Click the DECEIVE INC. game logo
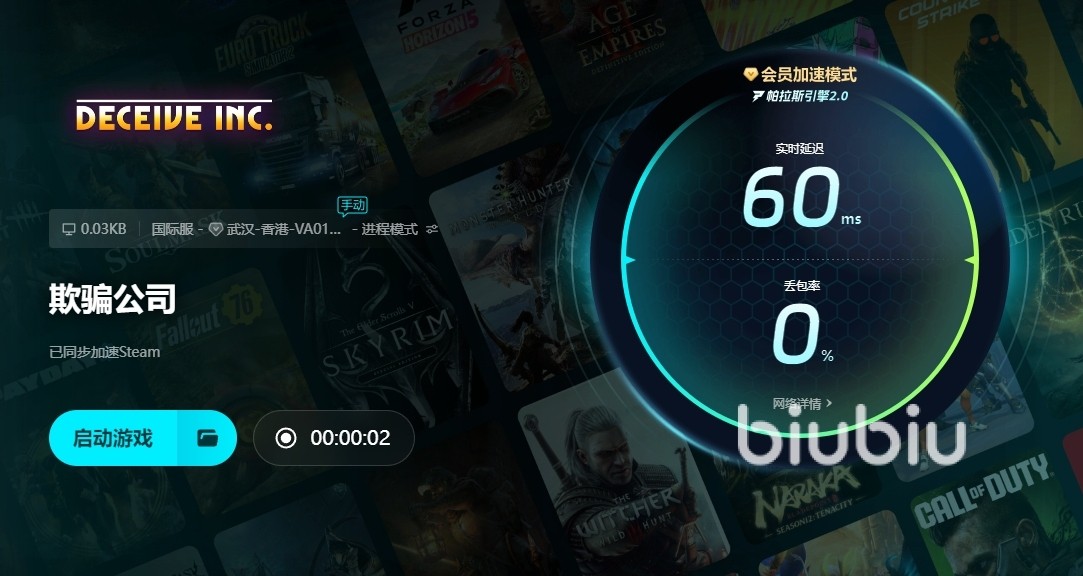Viewport: 1083px width, 576px height. [x=174, y=115]
